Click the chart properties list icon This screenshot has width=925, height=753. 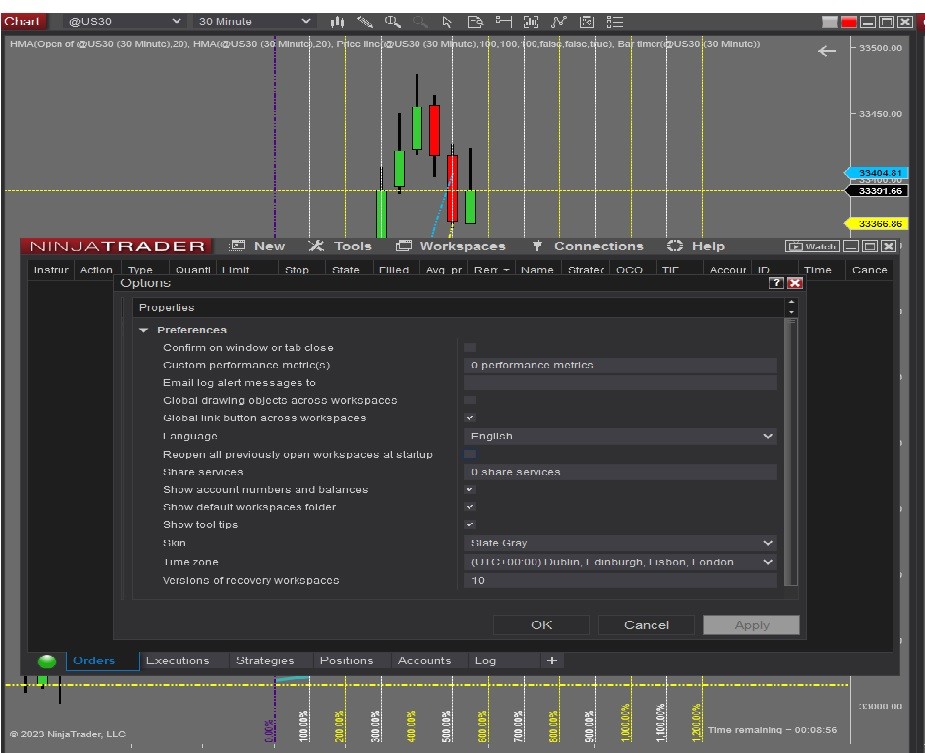tap(615, 21)
